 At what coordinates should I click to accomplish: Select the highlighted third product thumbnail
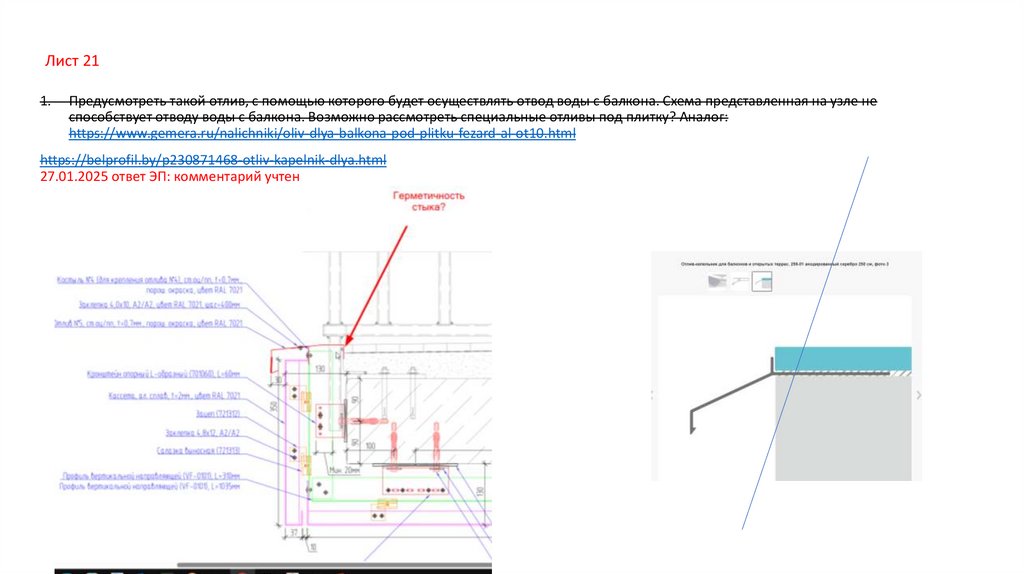tap(762, 281)
